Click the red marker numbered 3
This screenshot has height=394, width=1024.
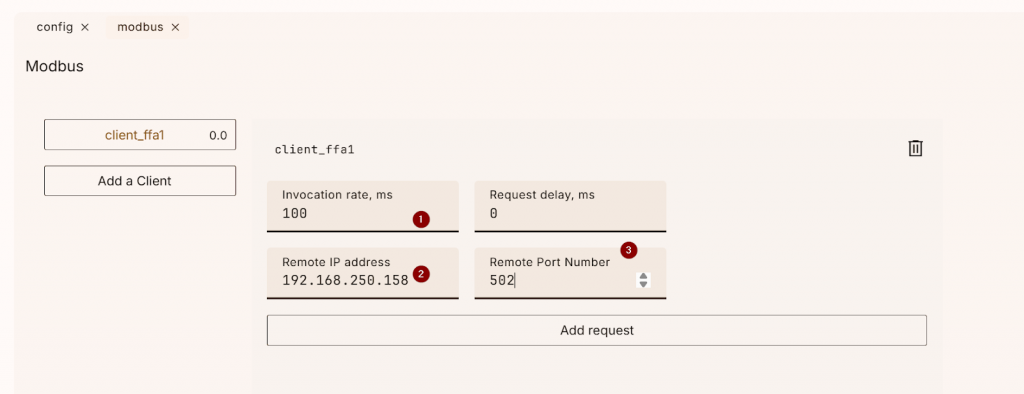[628, 250]
